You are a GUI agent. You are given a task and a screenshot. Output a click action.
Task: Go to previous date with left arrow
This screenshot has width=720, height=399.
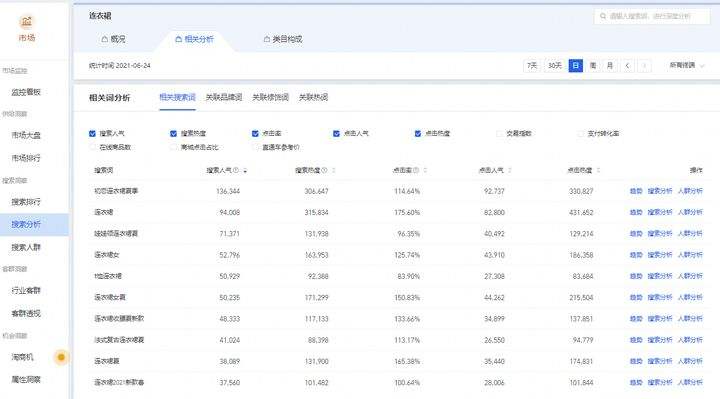point(627,66)
